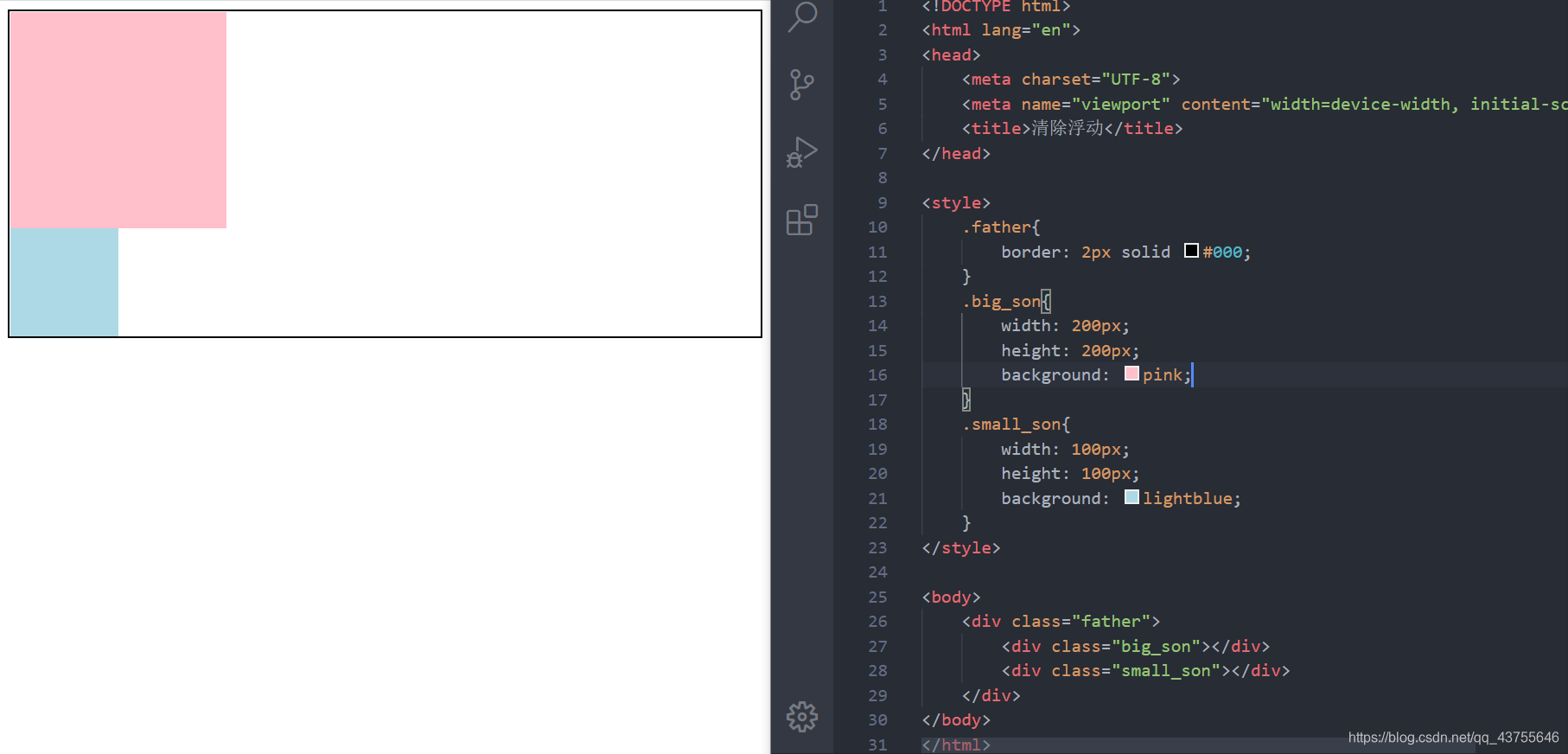Click the div class="small_son" line
This screenshot has width=1568, height=754.
pos(1145,670)
